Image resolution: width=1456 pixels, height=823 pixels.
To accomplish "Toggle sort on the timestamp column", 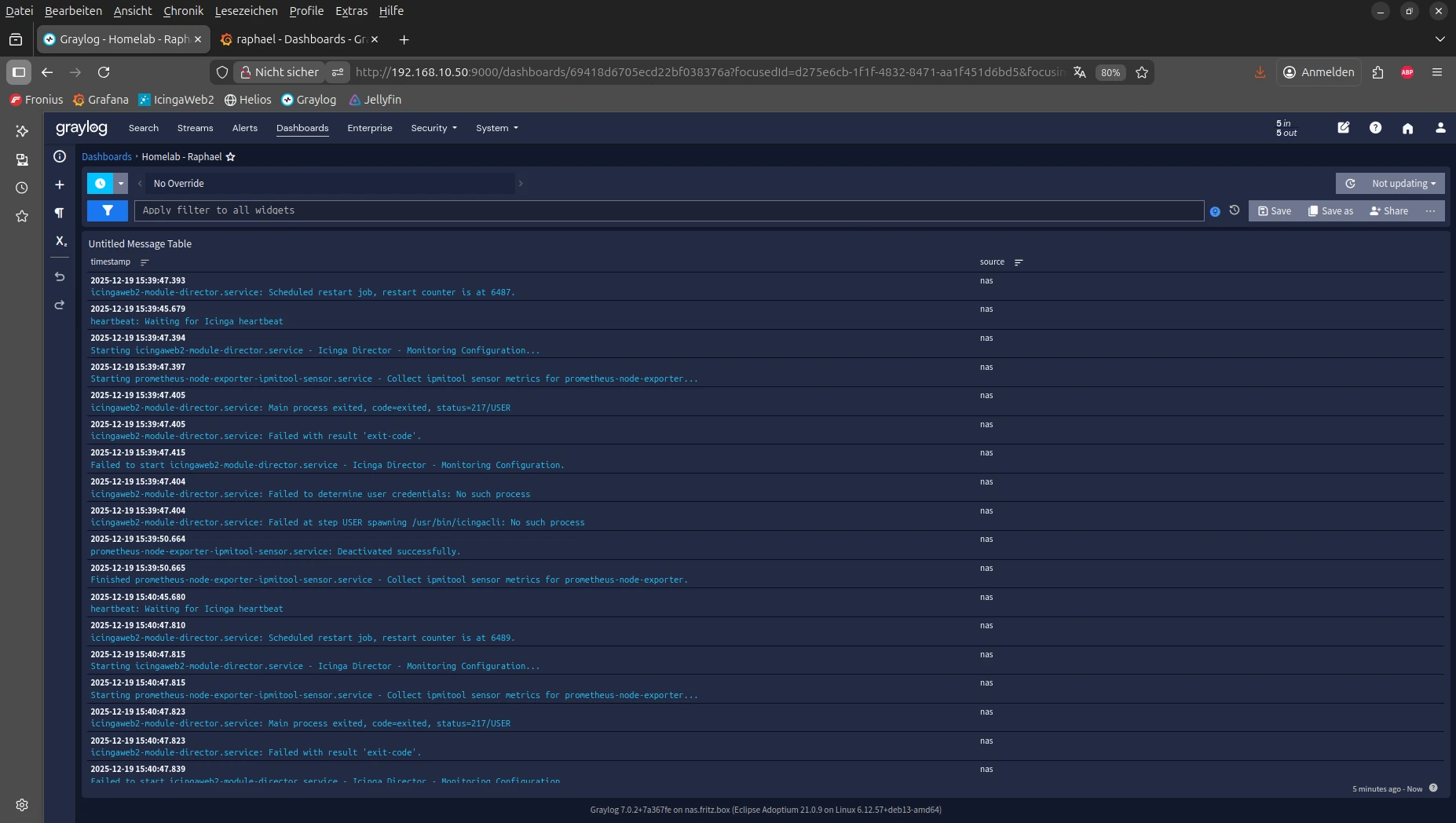I will click(x=145, y=262).
